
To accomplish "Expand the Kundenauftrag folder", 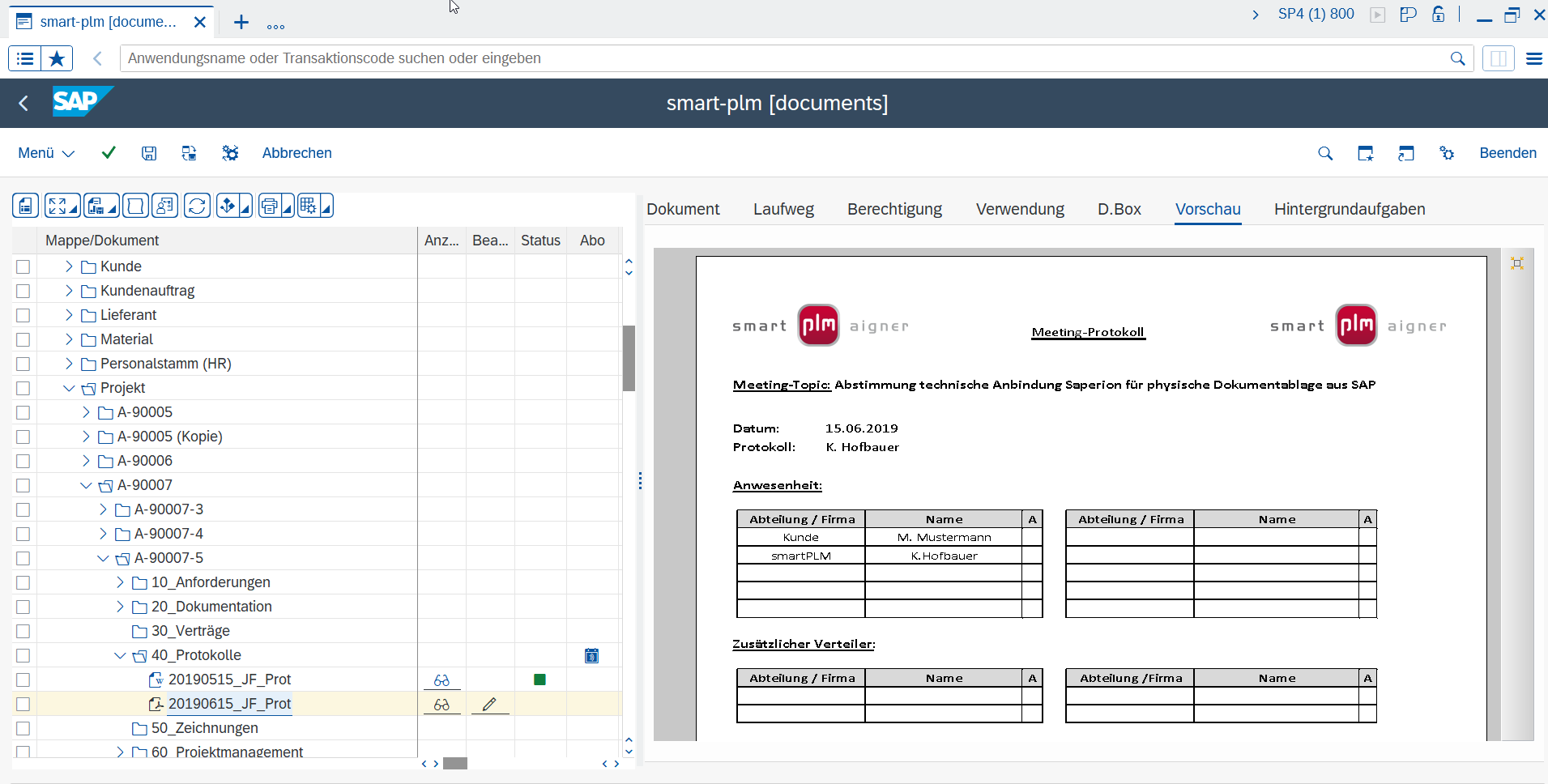I will (x=69, y=291).
